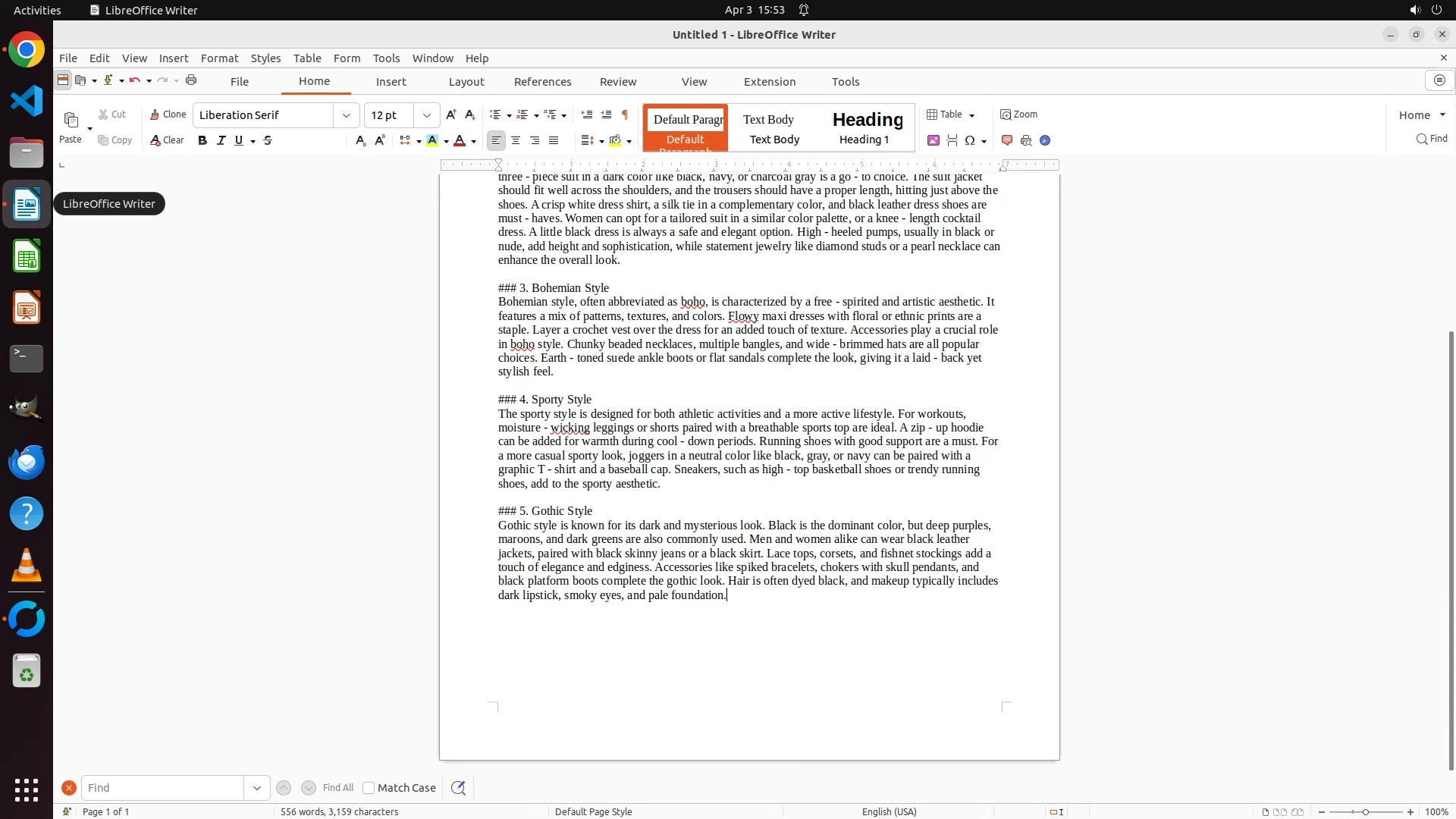This screenshot has width=1456, height=819.
Task: Expand the font name dropdown
Action: 347,115
